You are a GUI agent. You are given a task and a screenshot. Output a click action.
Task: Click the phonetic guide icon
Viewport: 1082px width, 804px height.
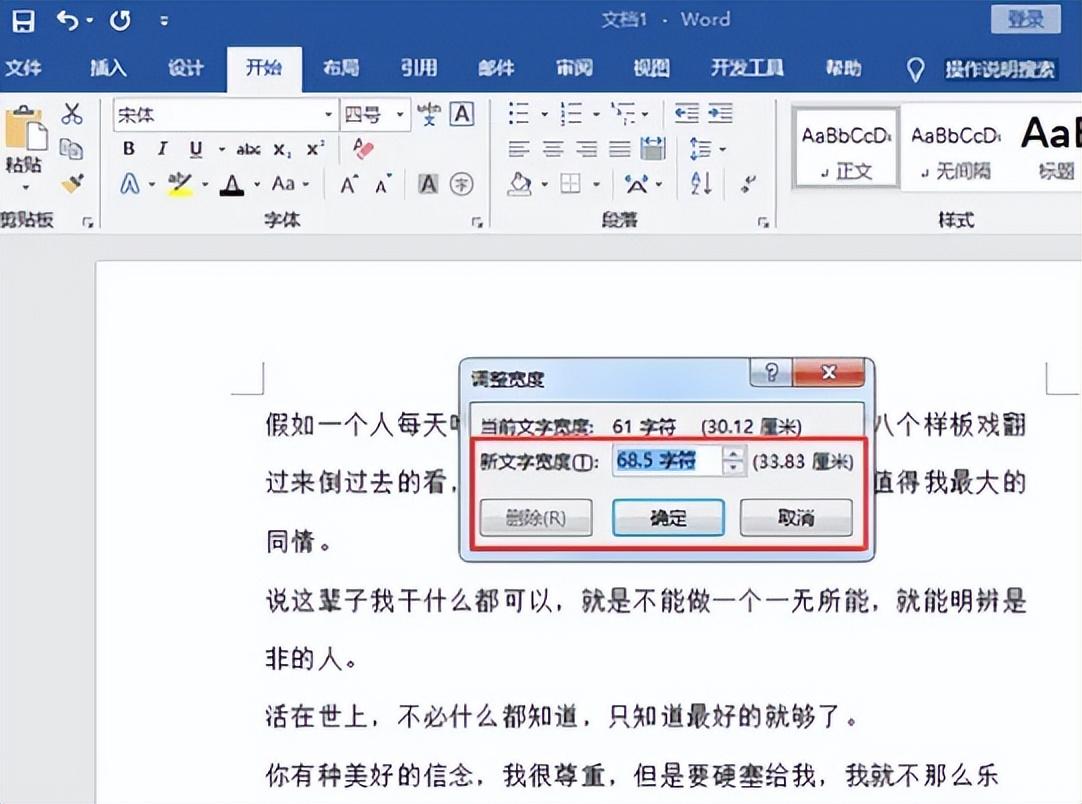429,114
